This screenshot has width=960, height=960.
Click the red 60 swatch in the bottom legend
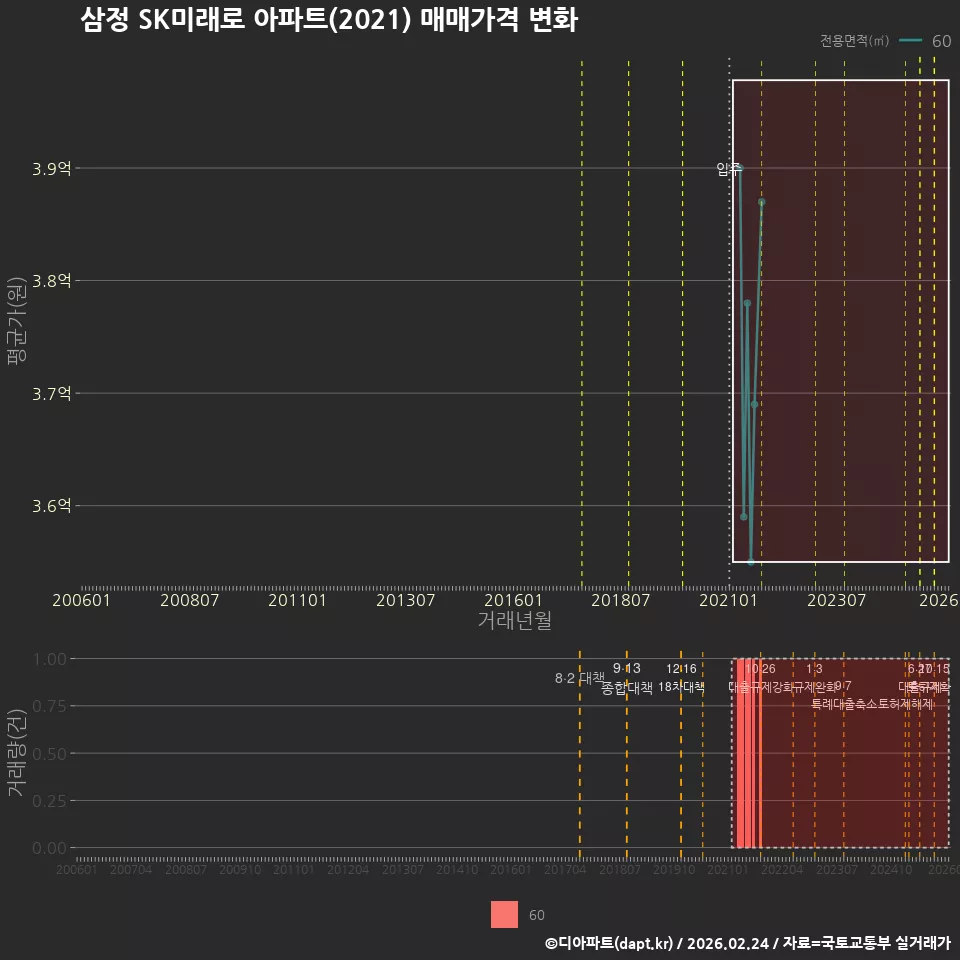coord(504,914)
